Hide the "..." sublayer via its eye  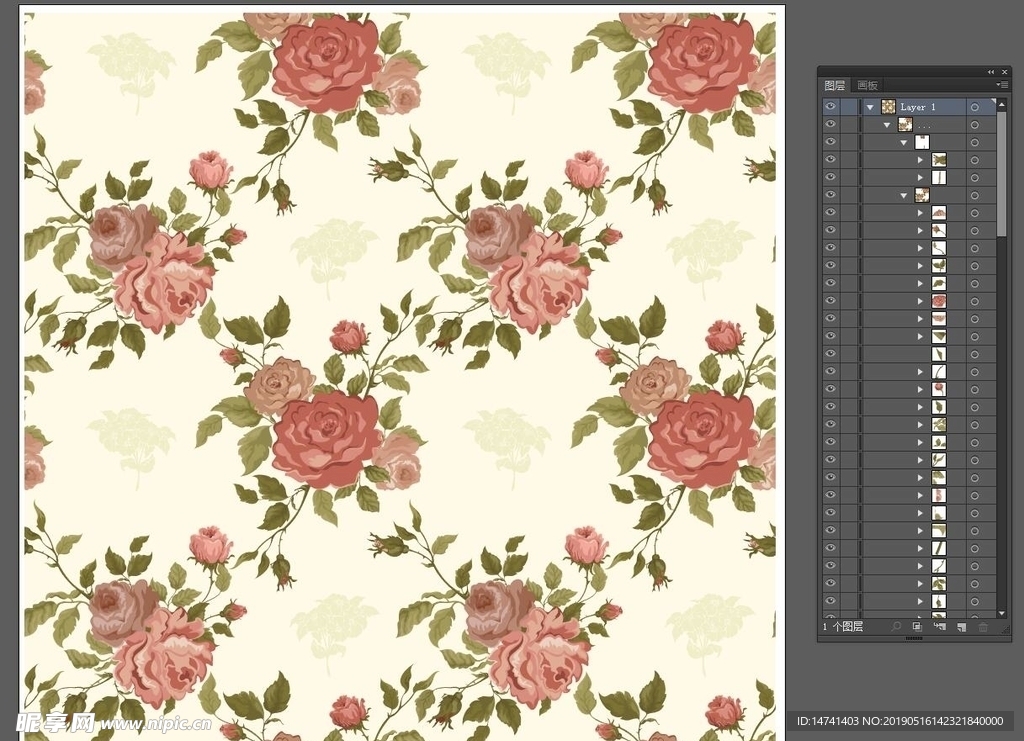click(x=830, y=124)
